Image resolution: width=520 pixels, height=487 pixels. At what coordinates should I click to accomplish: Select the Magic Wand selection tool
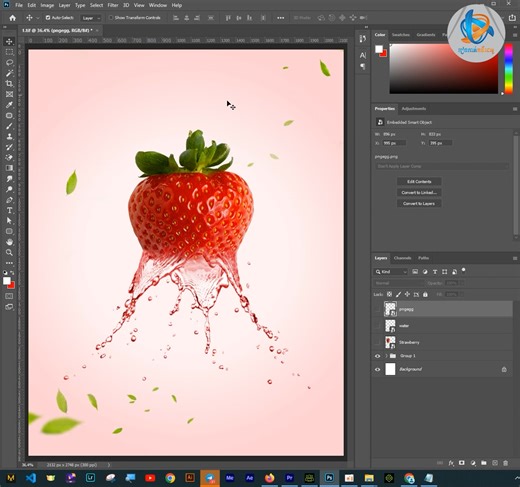tap(9, 73)
